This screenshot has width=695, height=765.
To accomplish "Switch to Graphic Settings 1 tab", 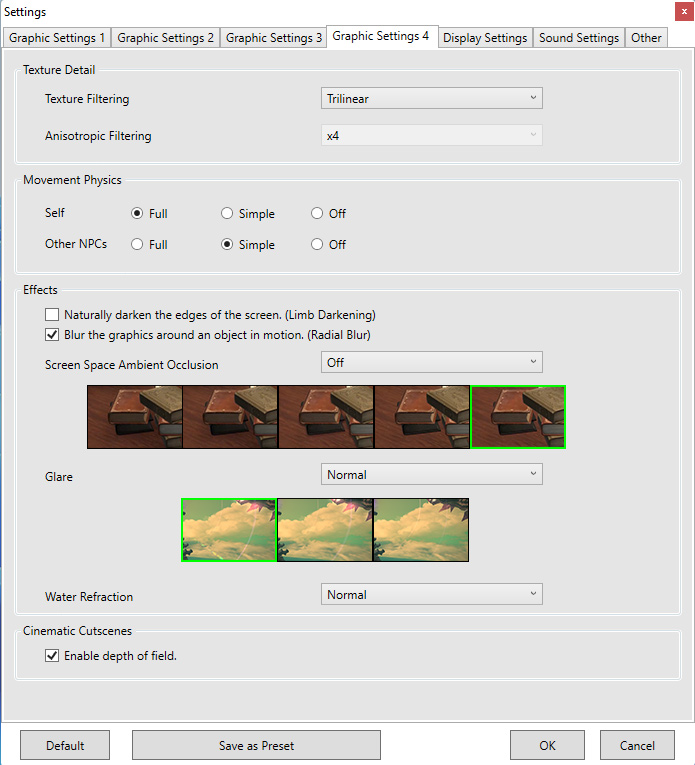I will [57, 38].
